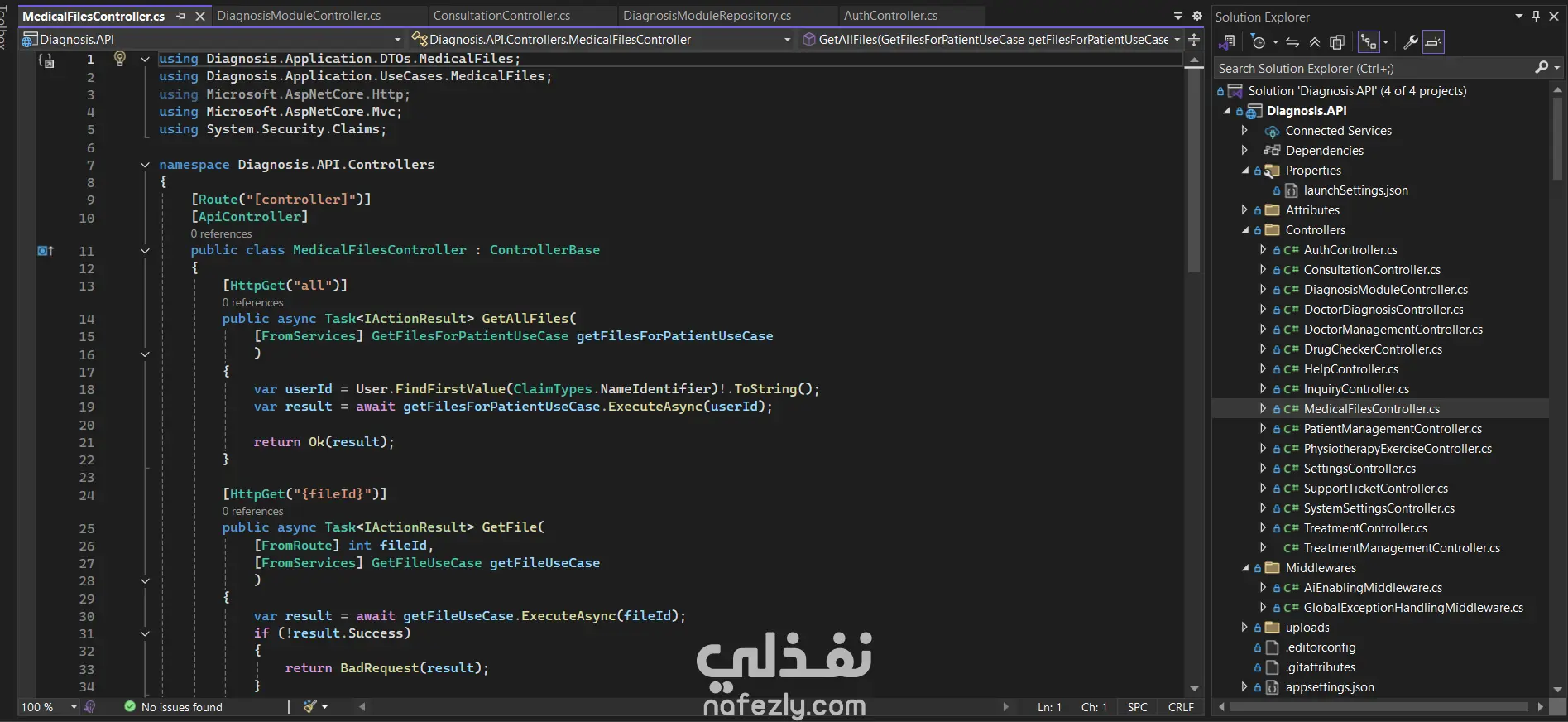
Task: Click Sync with Active Document arrows icon
Action: coord(1292,42)
